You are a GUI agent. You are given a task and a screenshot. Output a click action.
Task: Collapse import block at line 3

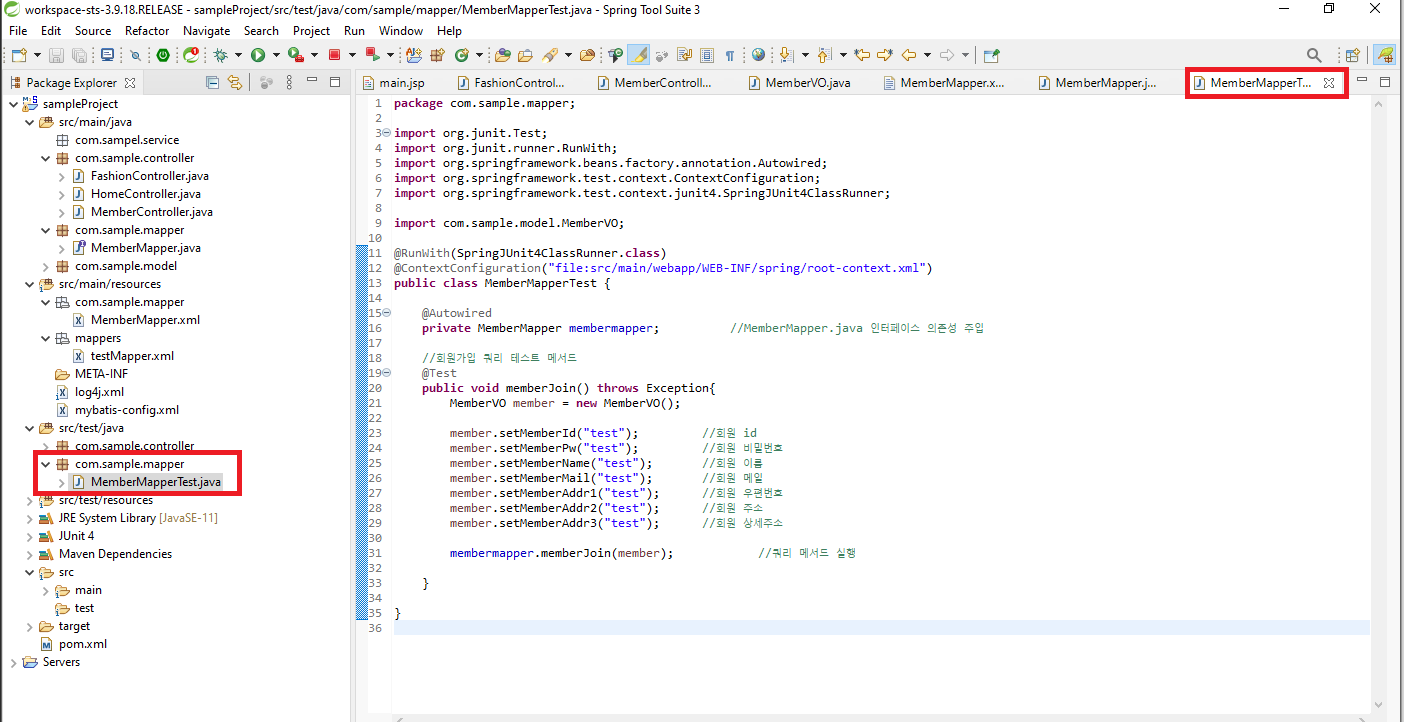click(x=387, y=133)
